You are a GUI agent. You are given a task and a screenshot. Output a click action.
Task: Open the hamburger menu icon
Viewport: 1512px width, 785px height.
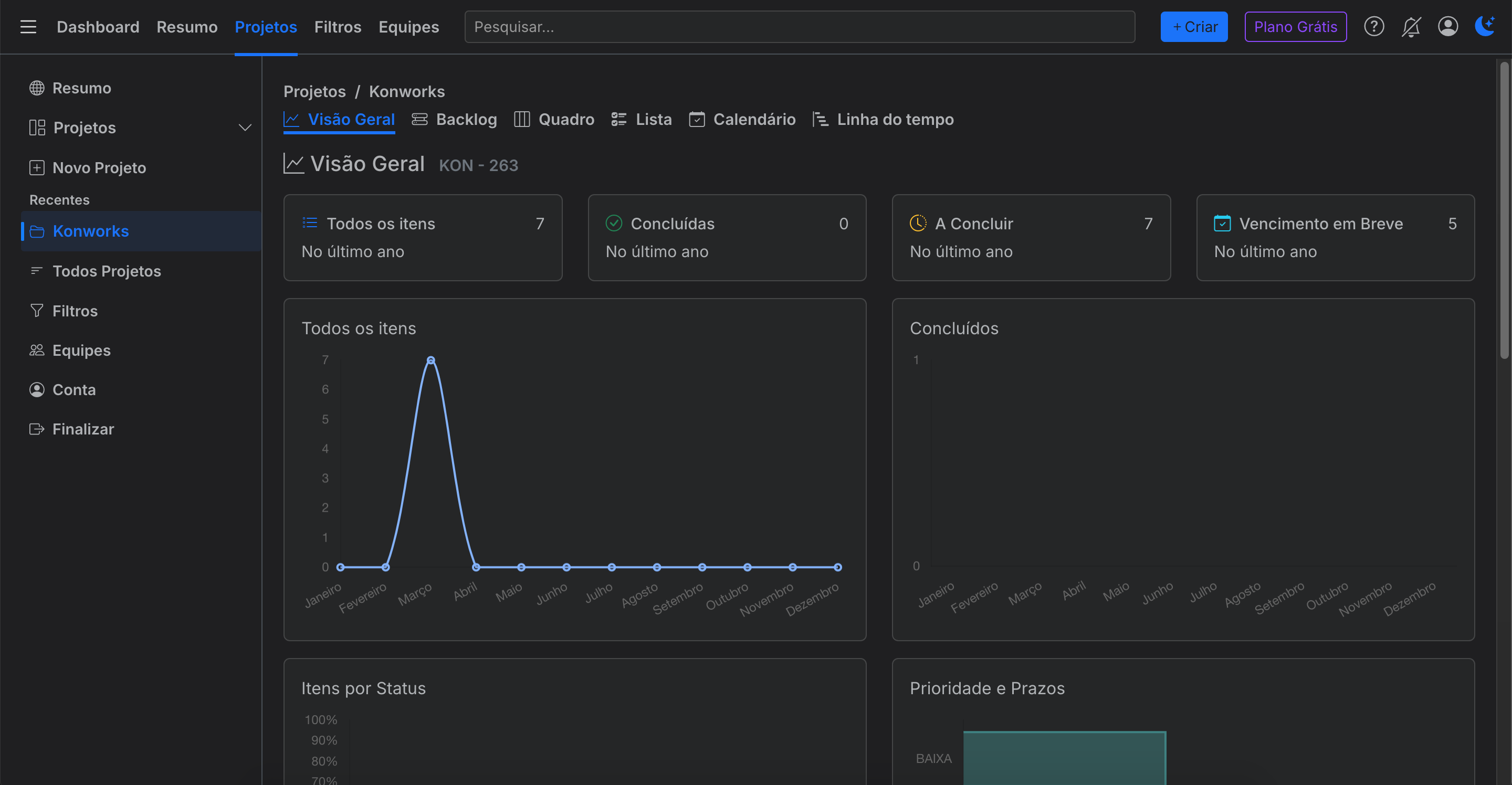(x=28, y=27)
